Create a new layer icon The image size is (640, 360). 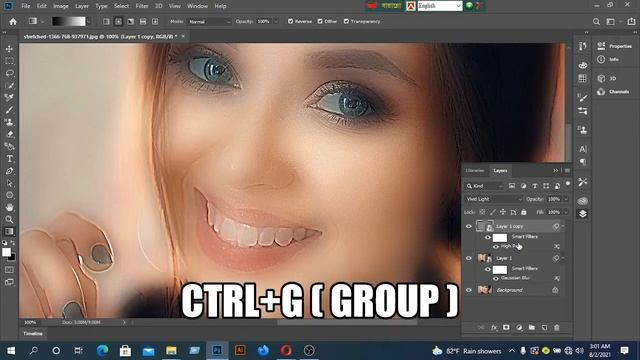pyautogui.click(x=544, y=327)
